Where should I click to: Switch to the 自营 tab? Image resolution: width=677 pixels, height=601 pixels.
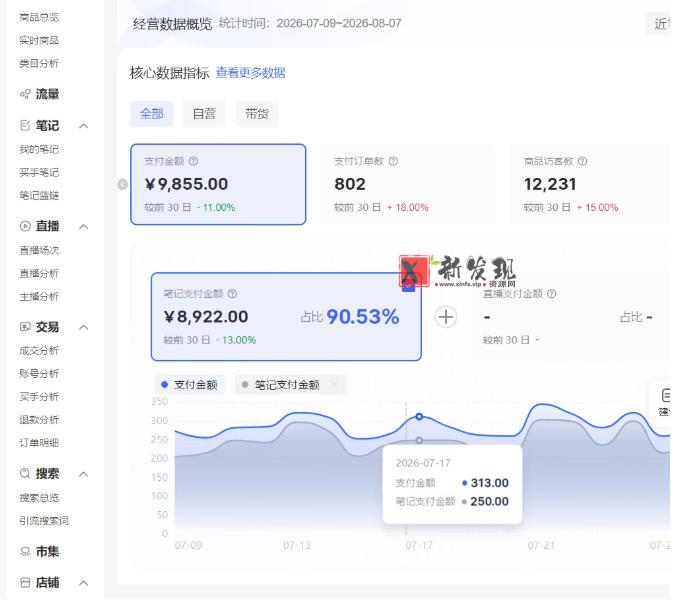205,114
